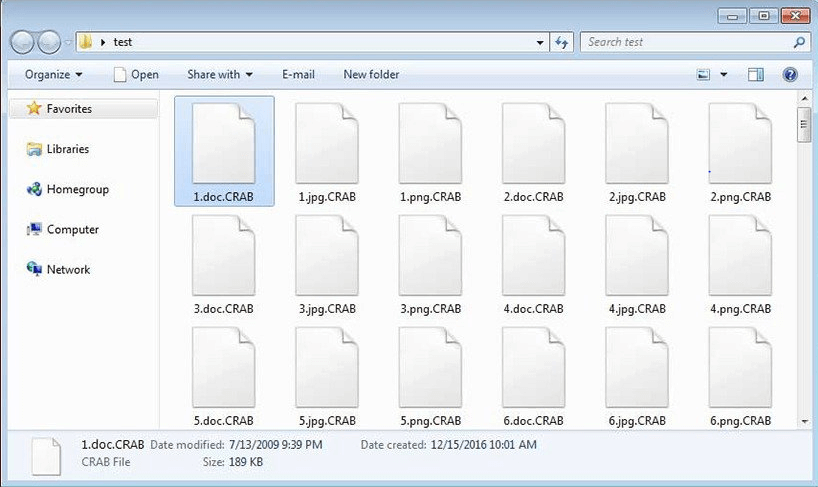Open the Help question mark icon
Viewport: 818px width, 487px height.
coord(790,75)
